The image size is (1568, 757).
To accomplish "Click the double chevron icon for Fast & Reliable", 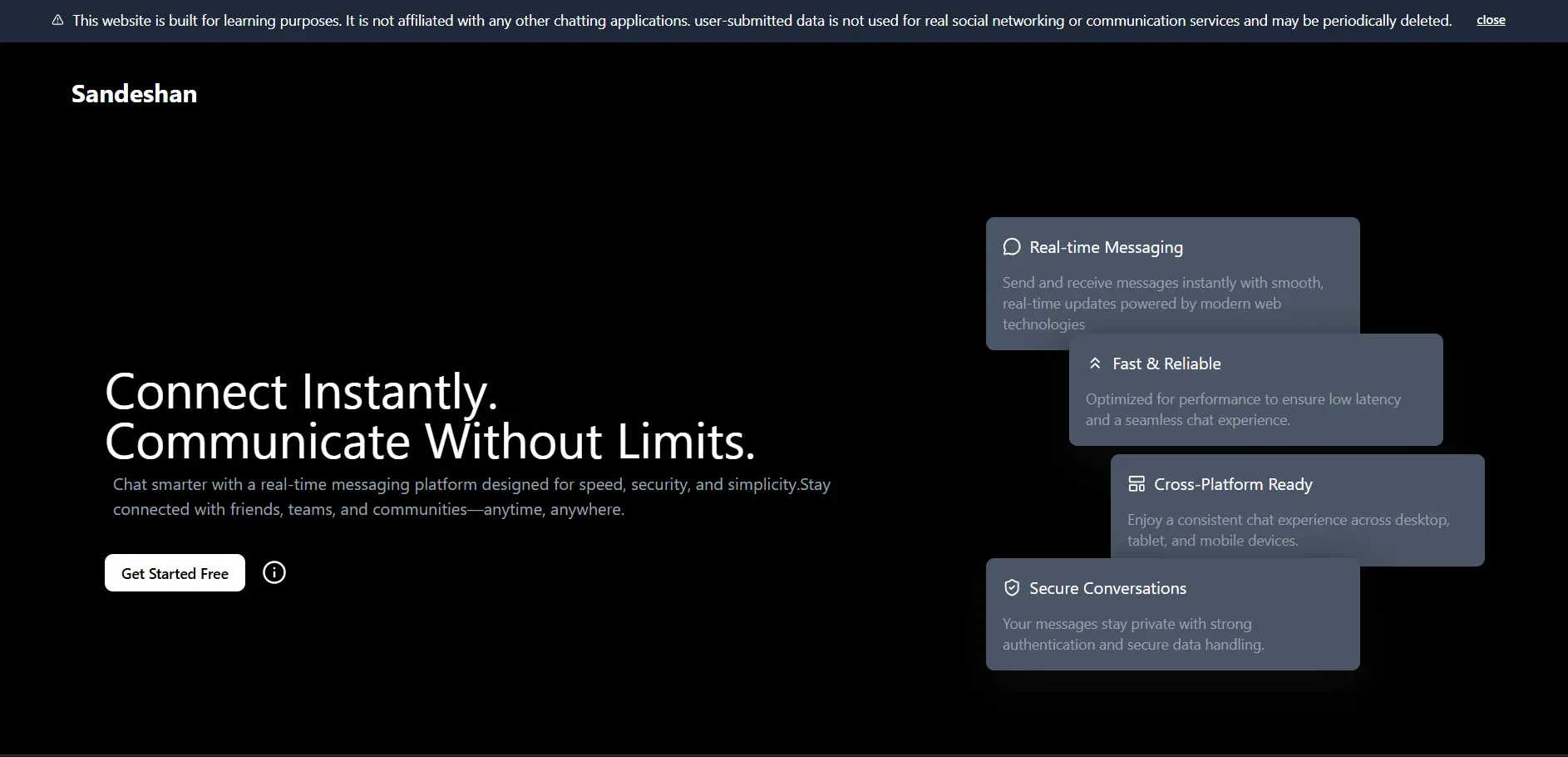I will pyautogui.click(x=1095, y=364).
